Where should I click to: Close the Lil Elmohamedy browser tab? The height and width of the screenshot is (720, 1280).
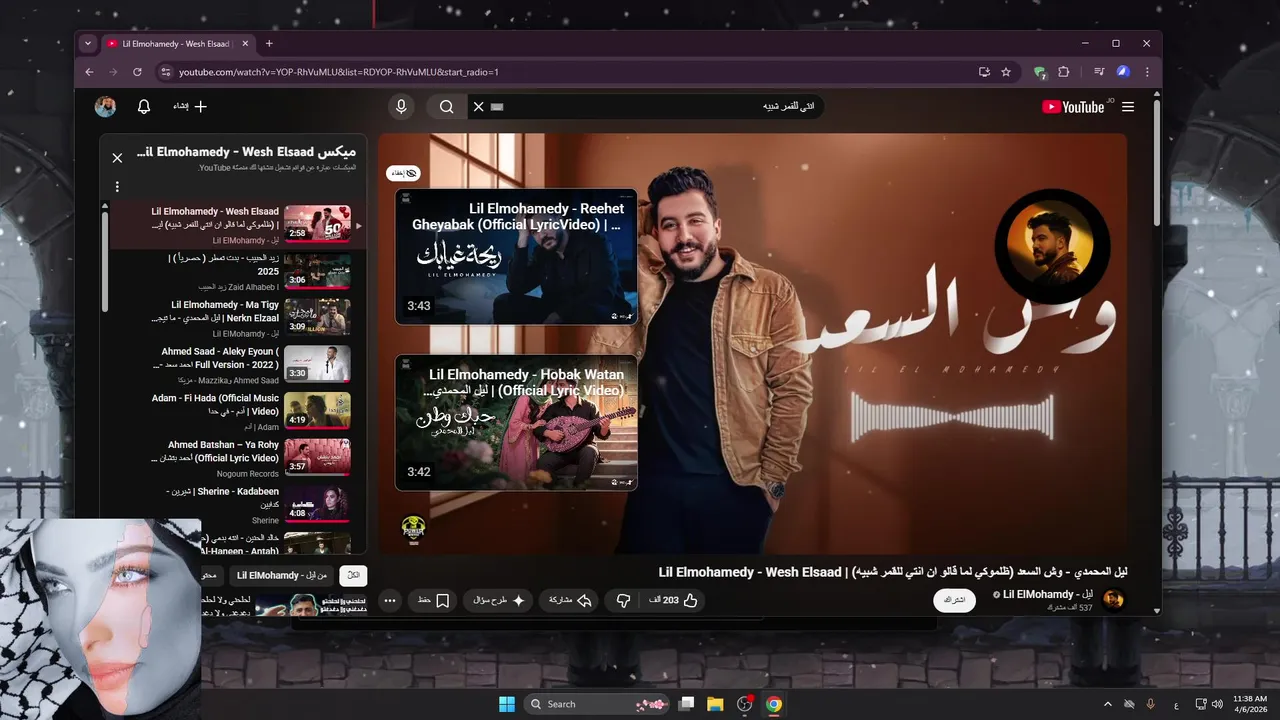244,44
